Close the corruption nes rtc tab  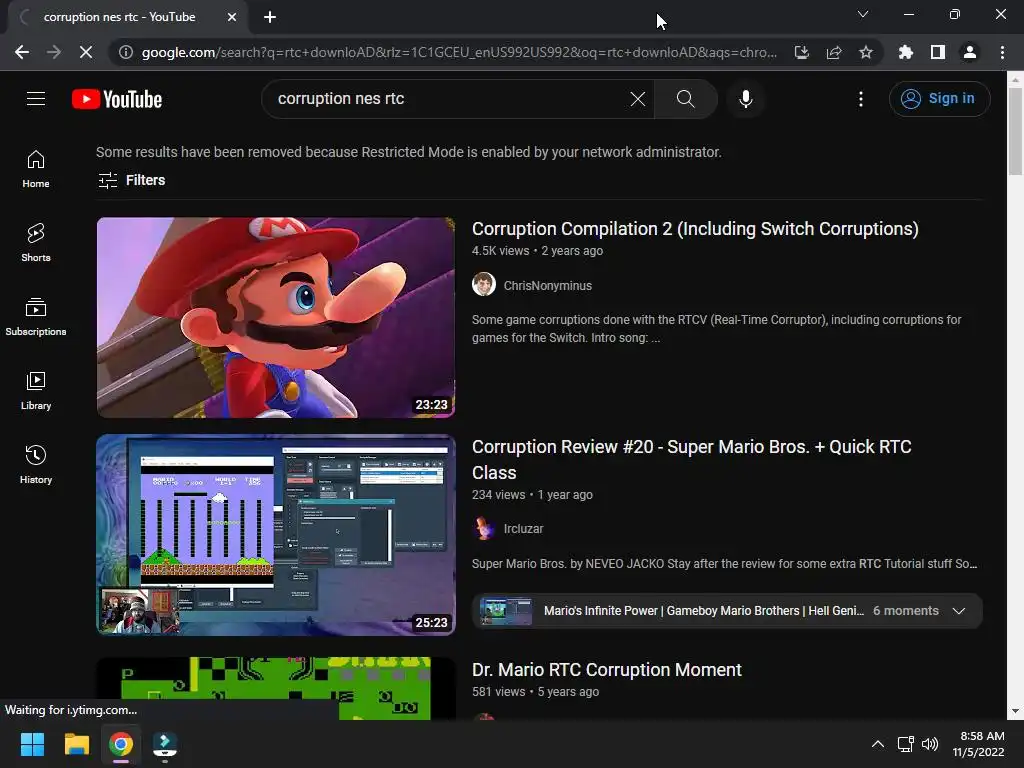(x=232, y=18)
